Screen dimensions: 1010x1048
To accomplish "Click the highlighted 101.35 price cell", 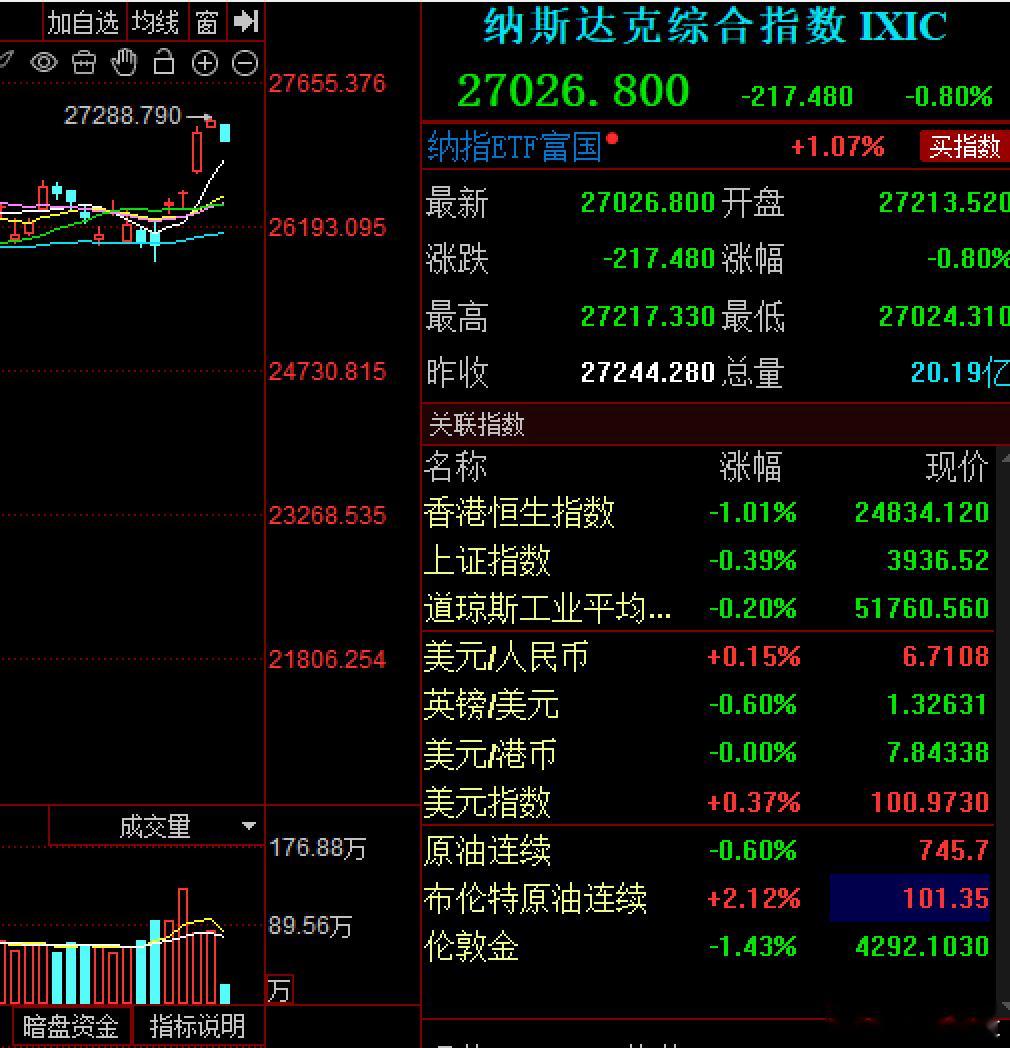I will pos(910,898).
